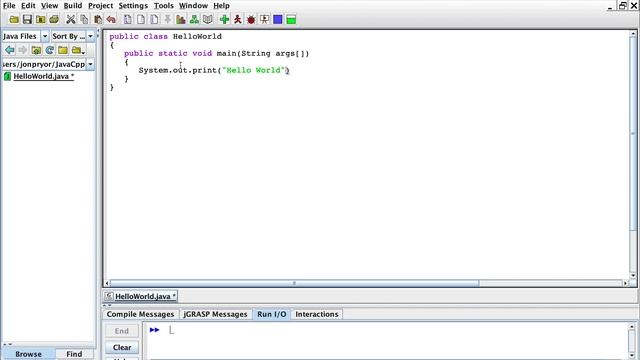Generate UML diagram with green tree icon
Image resolution: width=640 pixels, height=360 pixels.
[194, 19]
